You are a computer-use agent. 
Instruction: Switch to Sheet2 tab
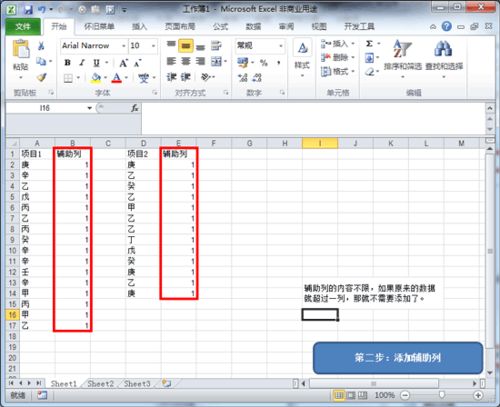[100, 384]
